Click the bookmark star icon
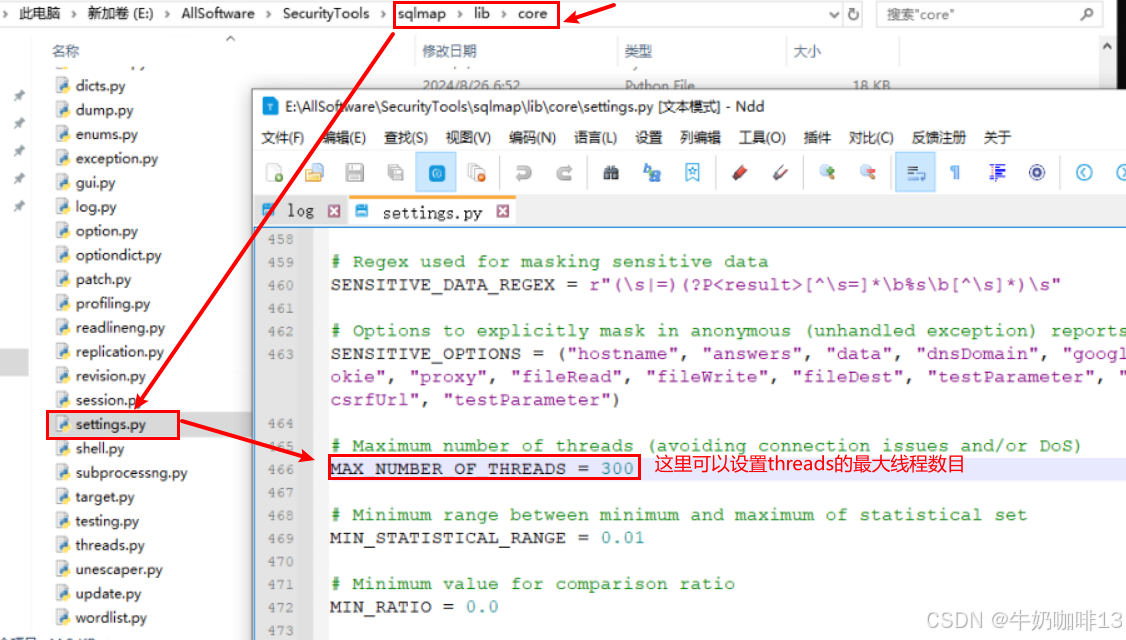This screenshot has width=1126, height=640. click(692, 173)
